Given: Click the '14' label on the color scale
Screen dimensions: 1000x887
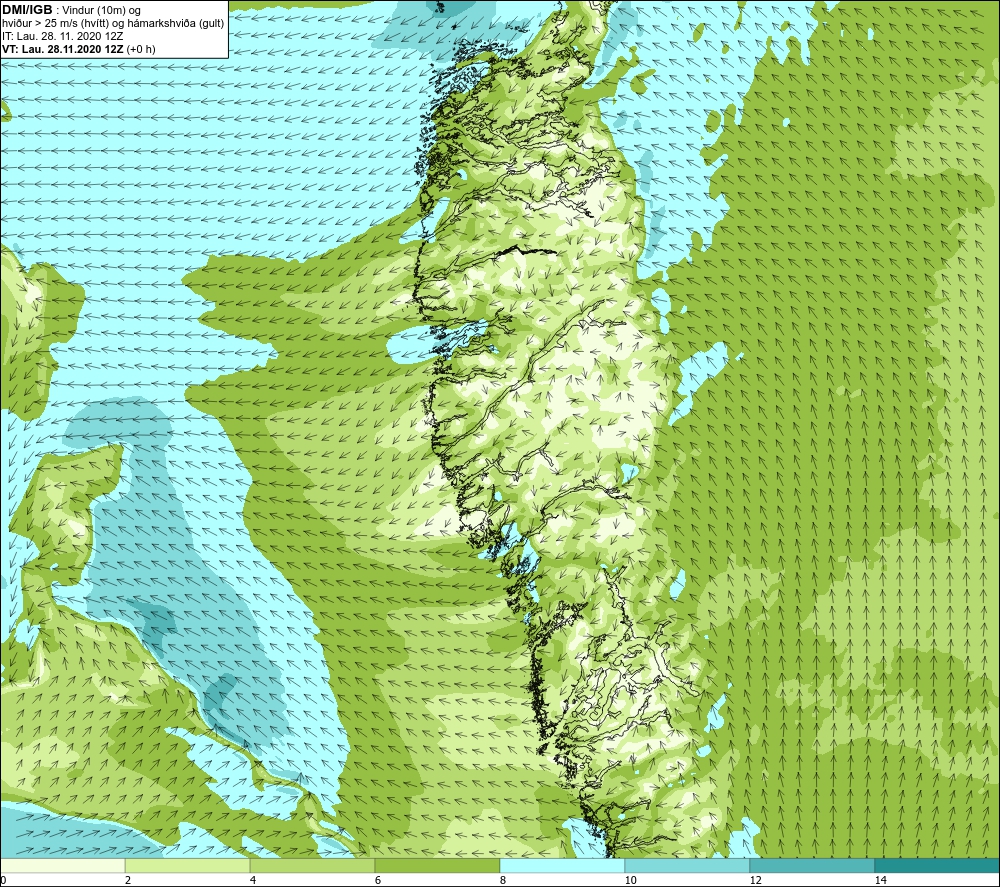Looking at the screenshot, I should click(880, 881).
